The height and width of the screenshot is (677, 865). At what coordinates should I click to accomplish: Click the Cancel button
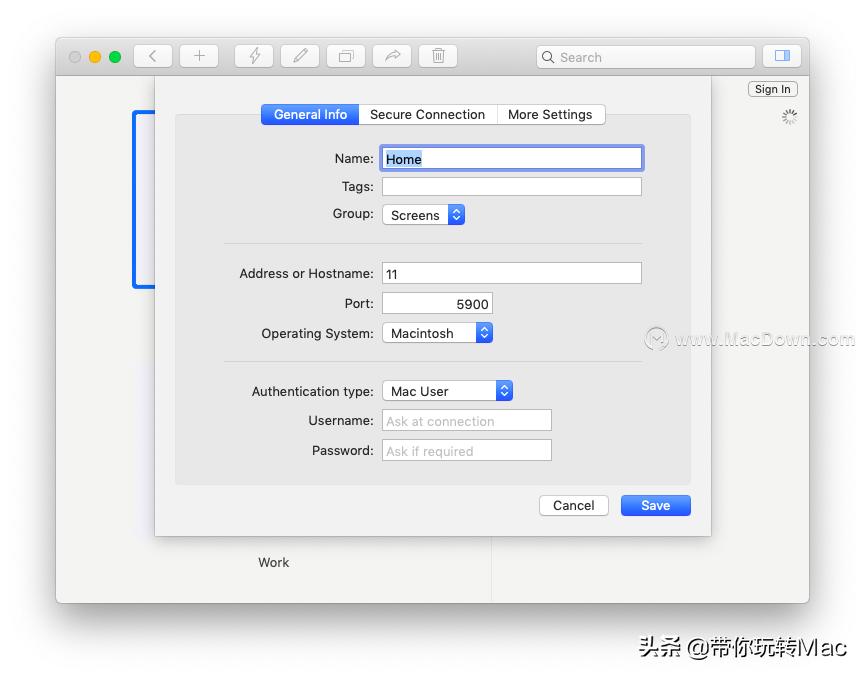pos(574,505)
